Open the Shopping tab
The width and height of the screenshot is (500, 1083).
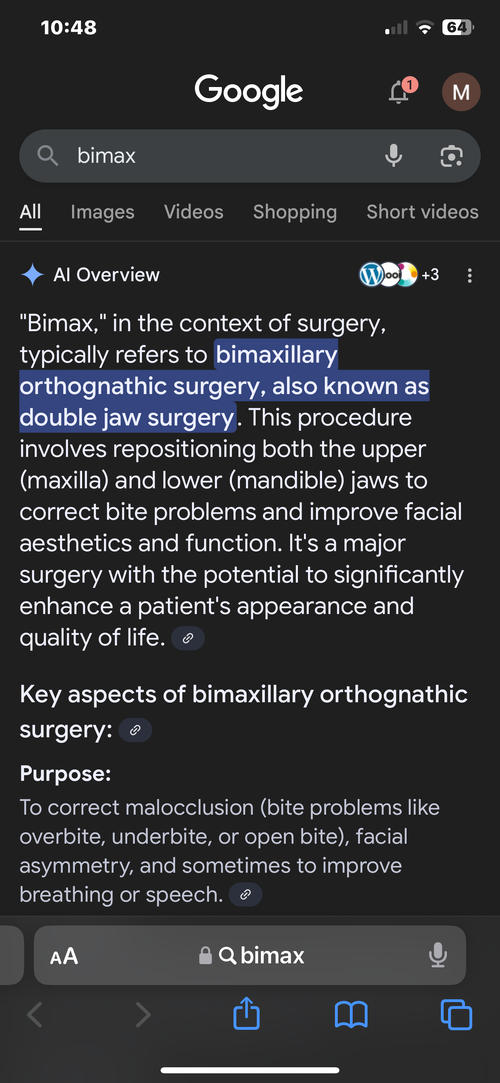coord(295,212)
